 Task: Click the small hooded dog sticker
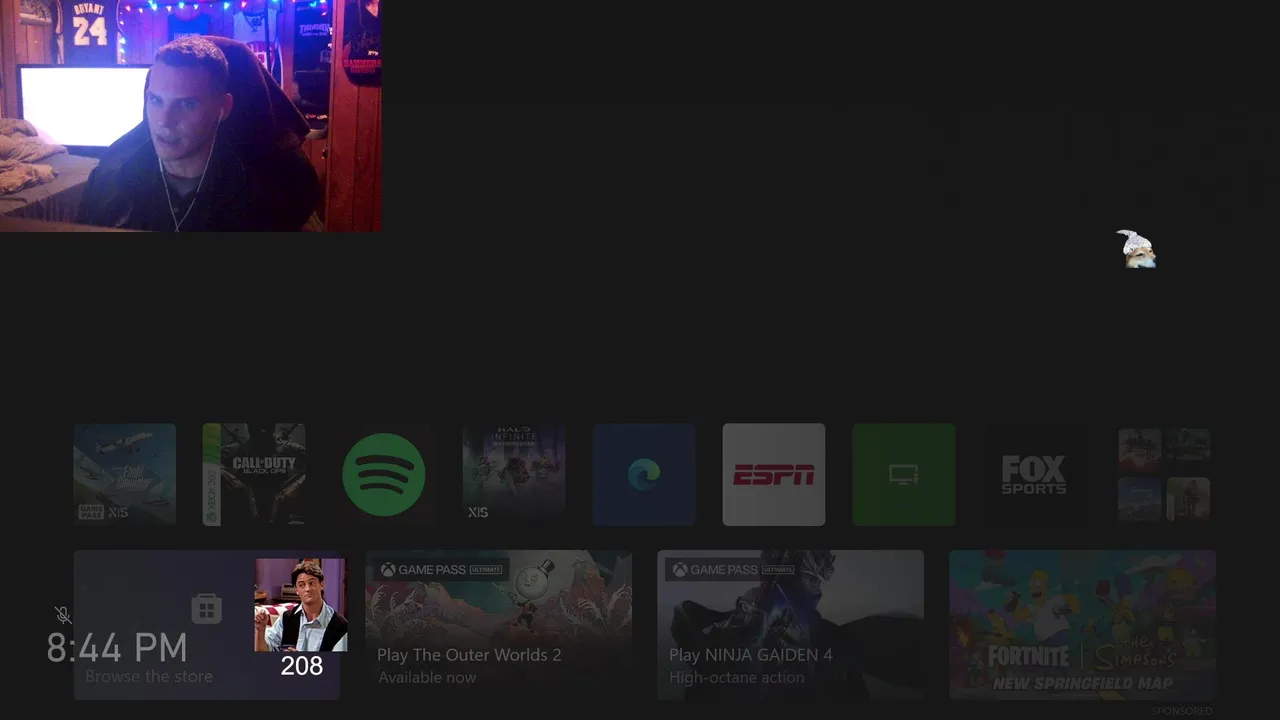click(x=1136, y=249)
